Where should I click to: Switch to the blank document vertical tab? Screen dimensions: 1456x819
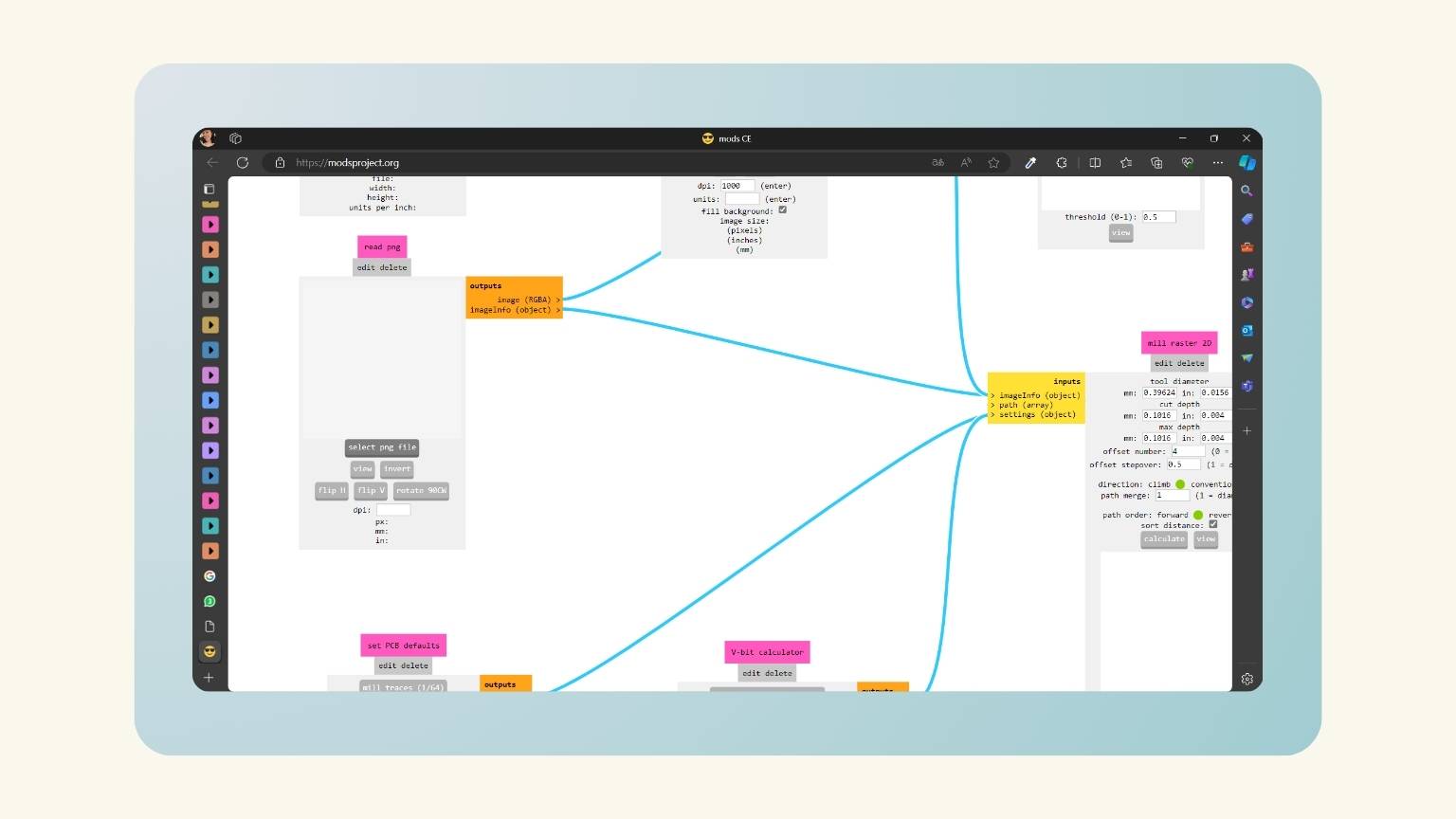[210, 627]
